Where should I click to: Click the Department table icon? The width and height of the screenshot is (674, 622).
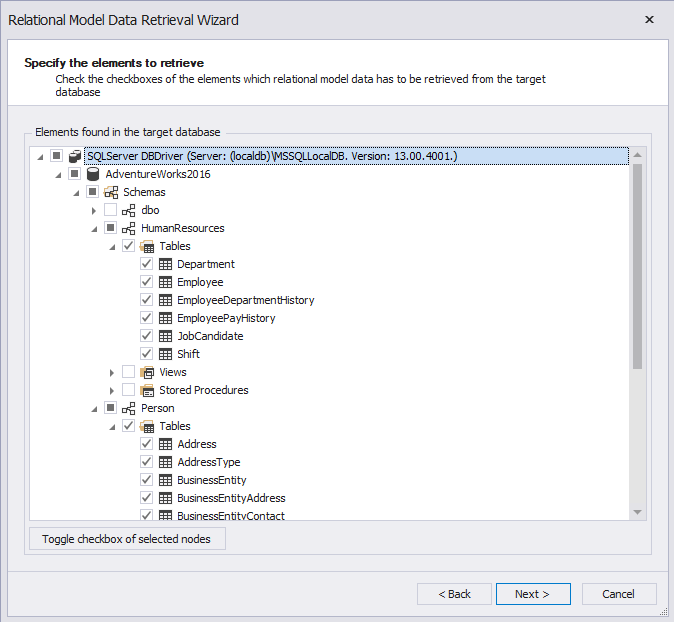(x=165, y=264)
